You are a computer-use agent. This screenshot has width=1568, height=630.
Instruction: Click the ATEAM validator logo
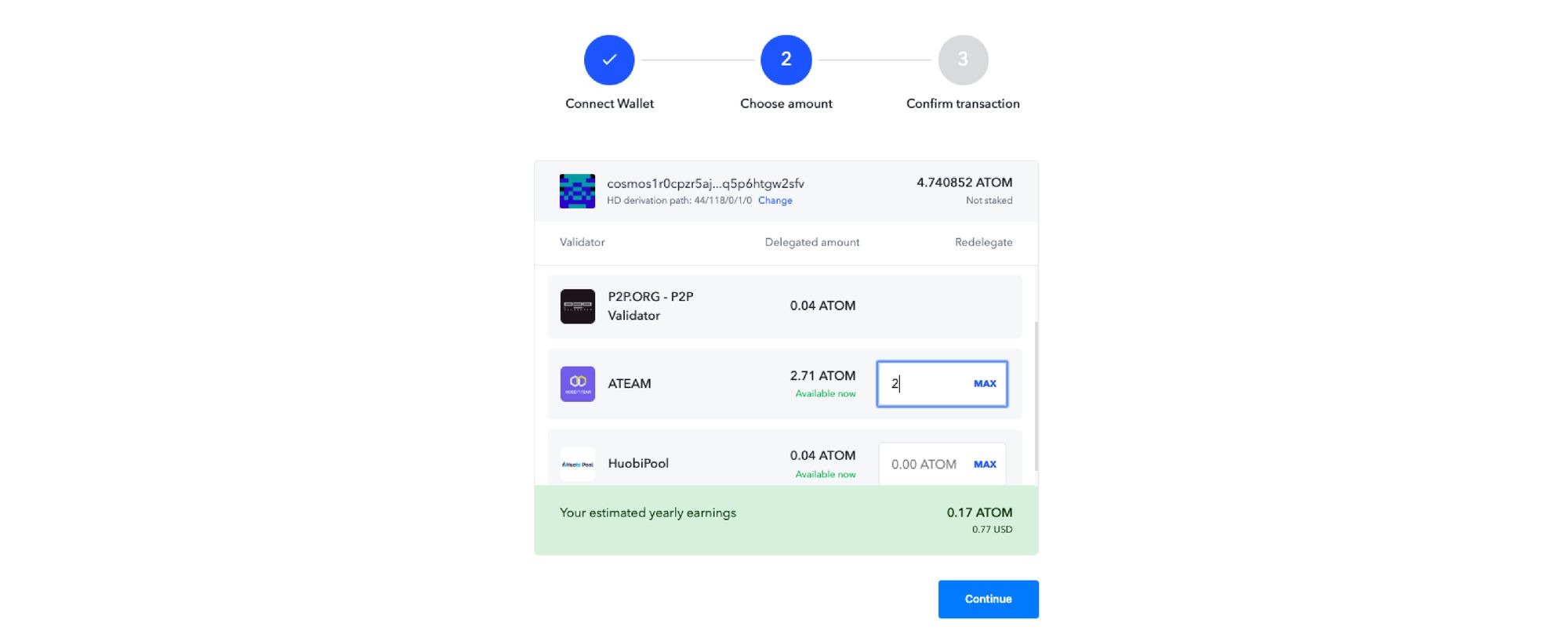(x=578, y=384)
